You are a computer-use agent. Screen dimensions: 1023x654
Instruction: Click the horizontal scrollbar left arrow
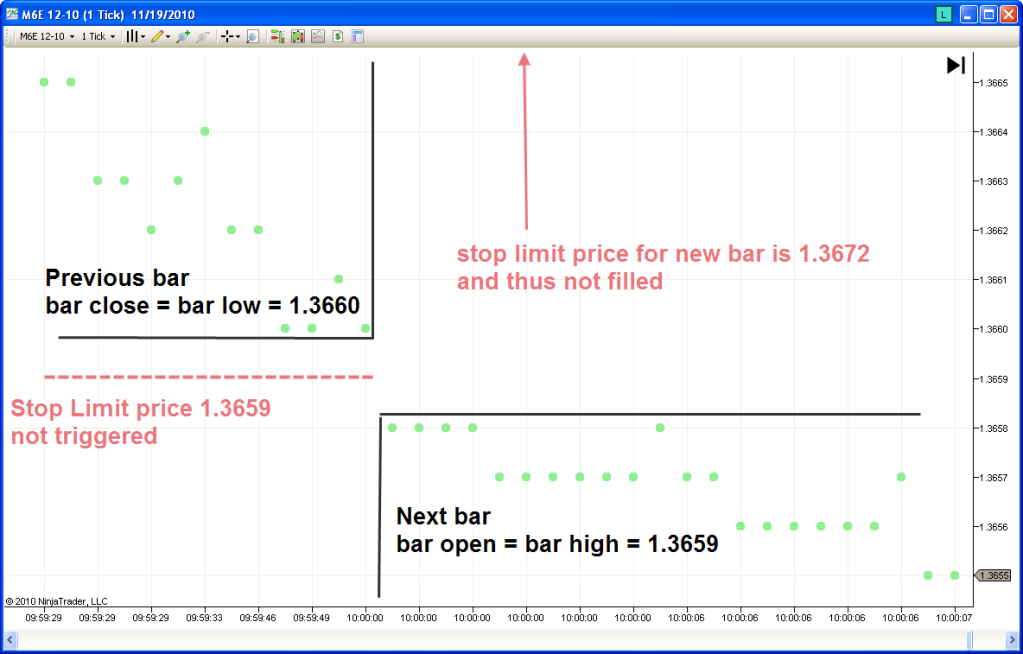tap(11, 638)
